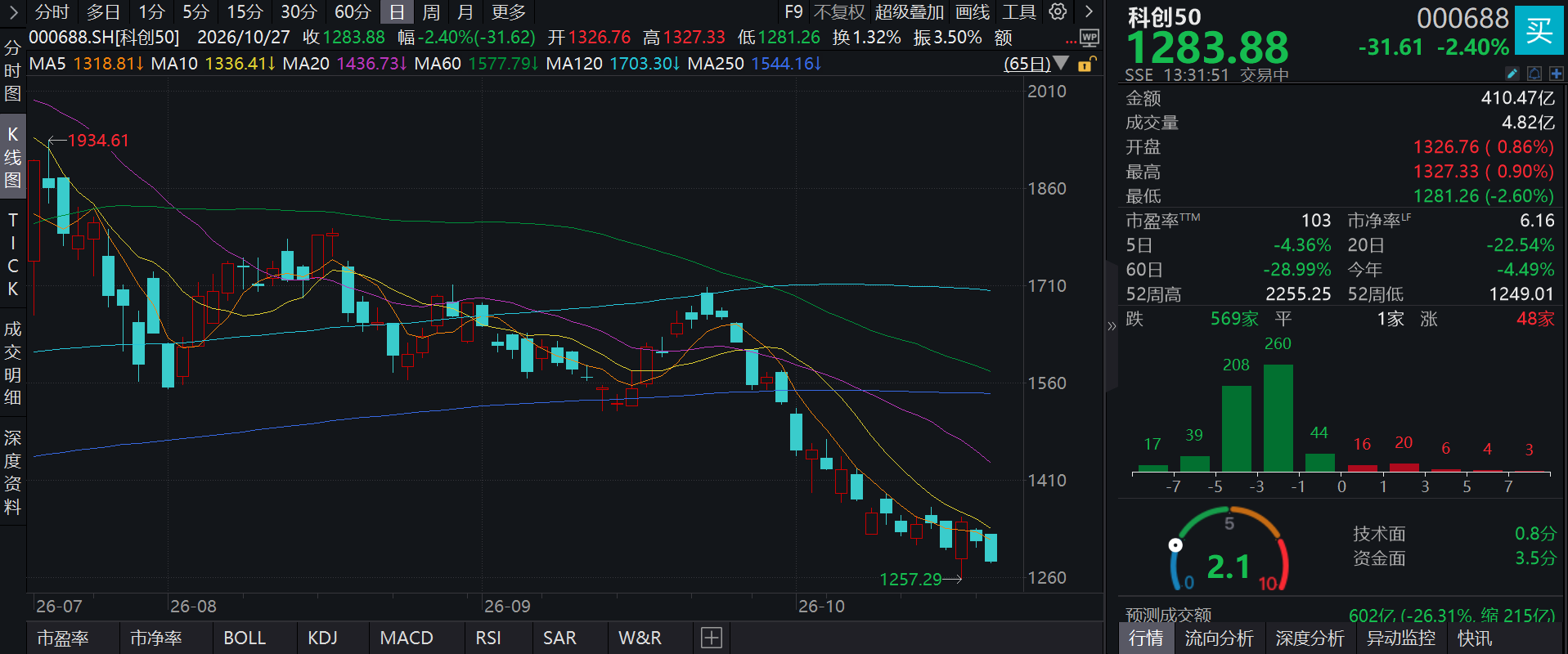Set a price alert with bell icon
The height and width of the screenshot is (654, 1568).
point(1534,74)
